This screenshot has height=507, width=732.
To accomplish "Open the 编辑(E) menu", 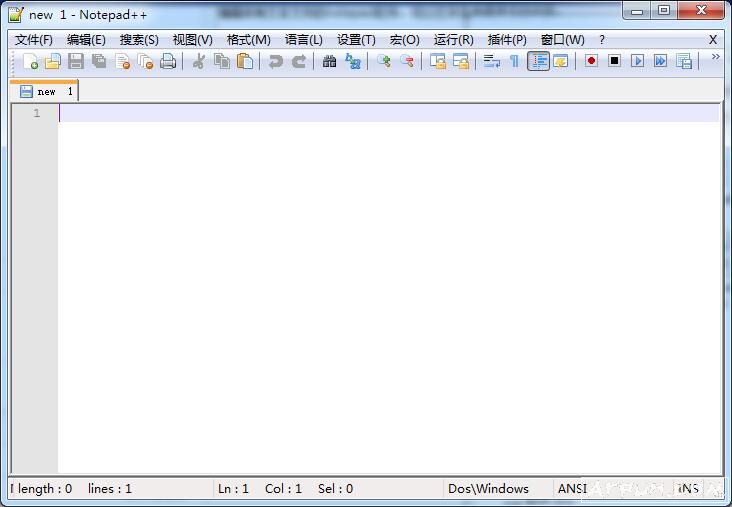I will 86,40.
